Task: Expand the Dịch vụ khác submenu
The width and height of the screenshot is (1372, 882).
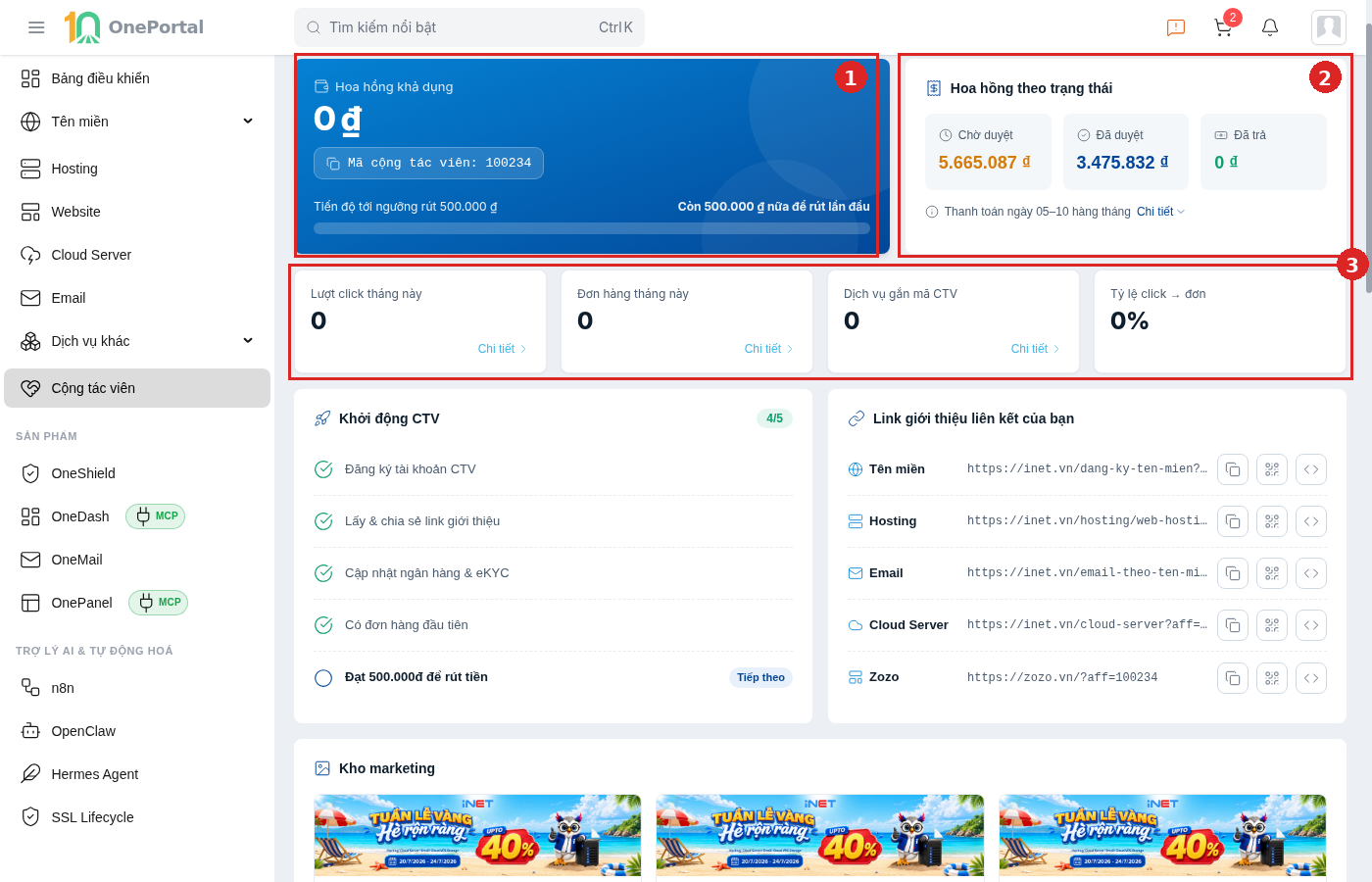Action: 248,341
